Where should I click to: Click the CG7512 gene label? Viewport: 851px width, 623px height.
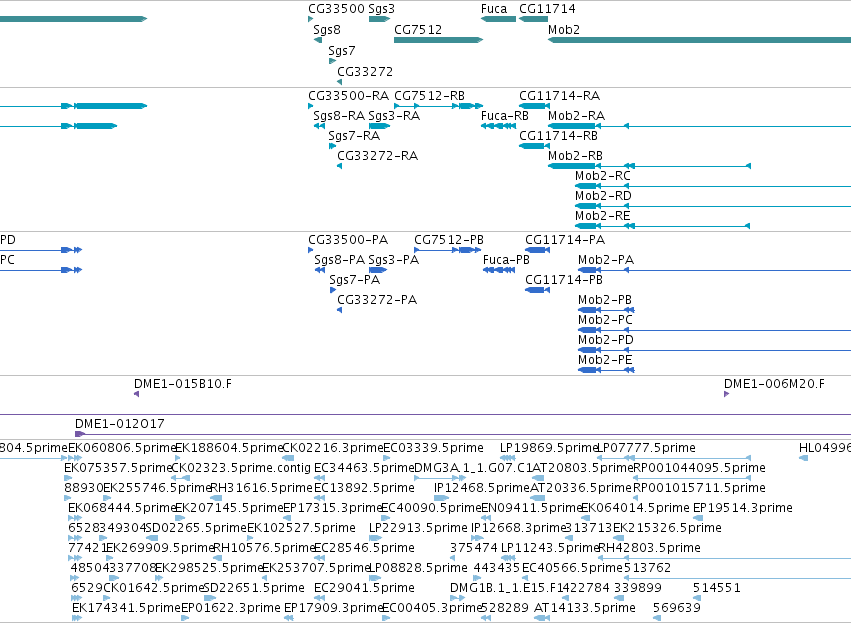[418, 29]
